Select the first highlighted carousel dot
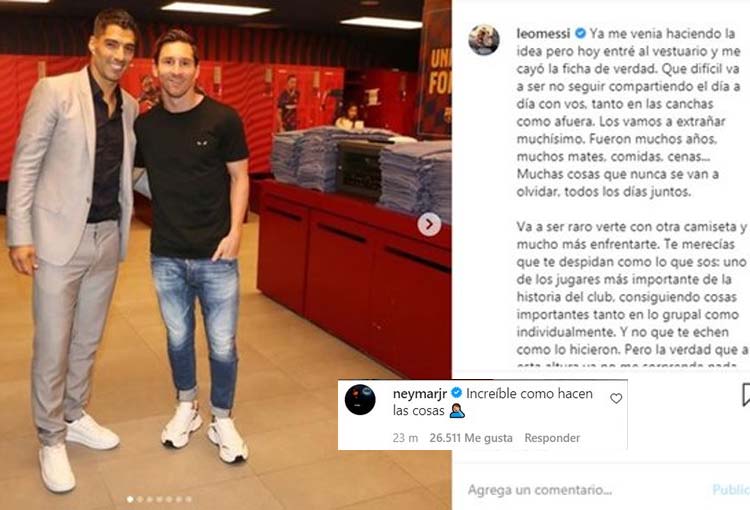This screenshot has width=750, height=510. tap(130, 499)
